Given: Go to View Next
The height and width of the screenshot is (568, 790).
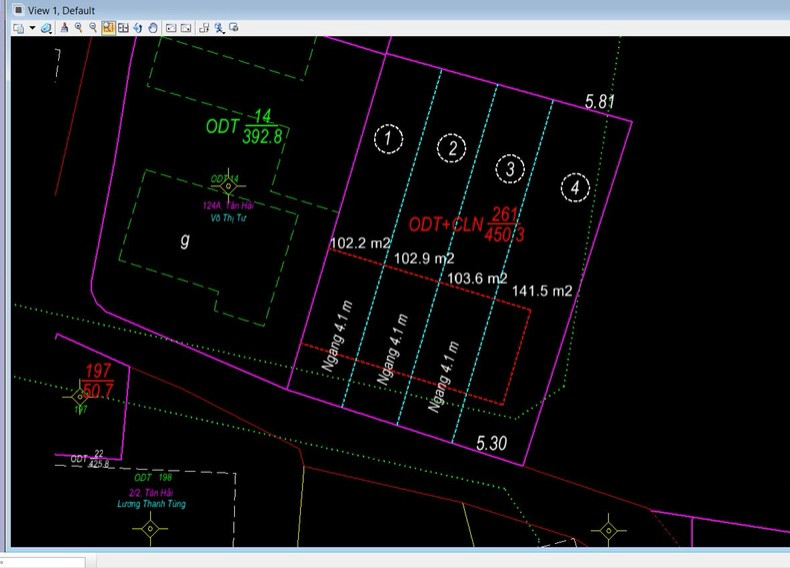Looking at the screenshot, I should (186, 28).
